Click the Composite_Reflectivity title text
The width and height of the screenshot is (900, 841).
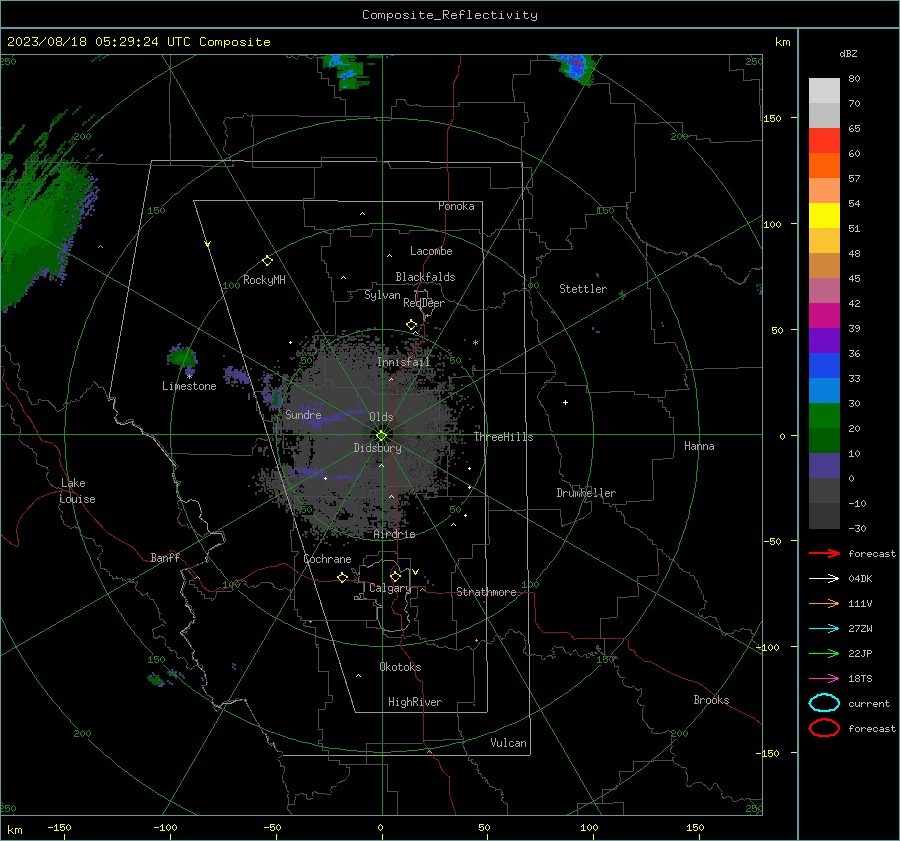coord(450,15)
